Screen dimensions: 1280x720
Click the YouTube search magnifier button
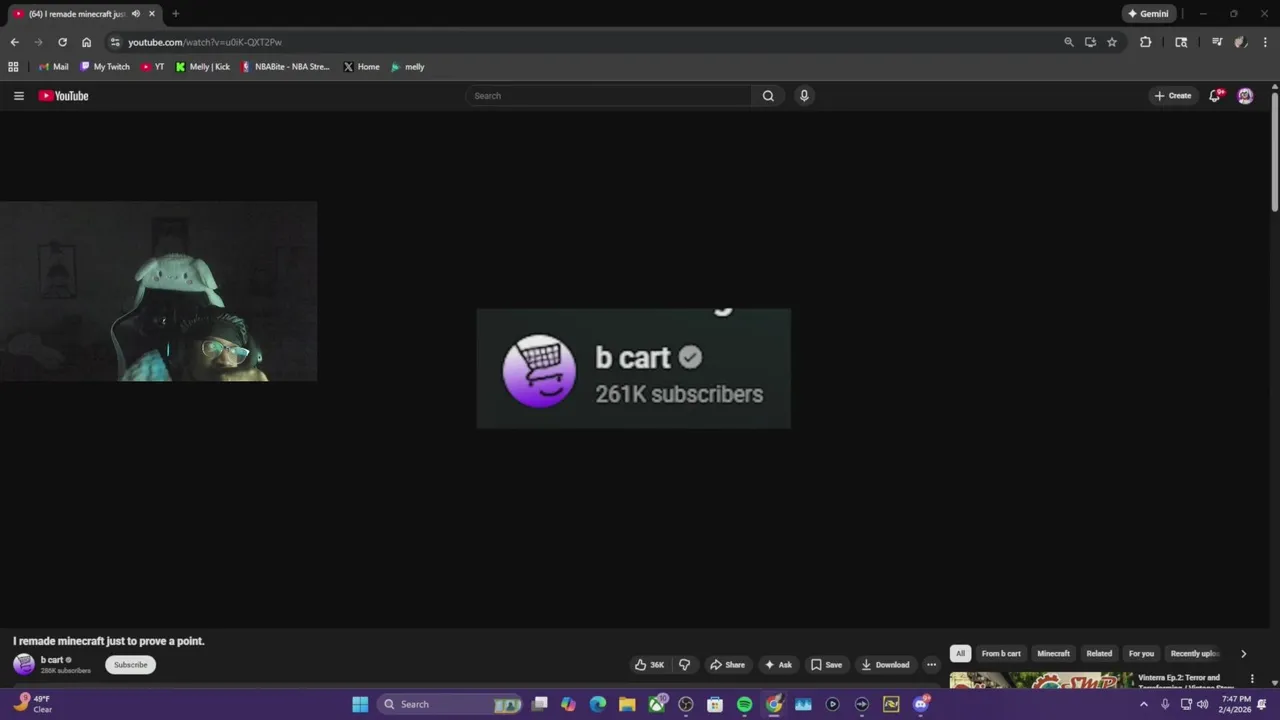pos(768,96)
